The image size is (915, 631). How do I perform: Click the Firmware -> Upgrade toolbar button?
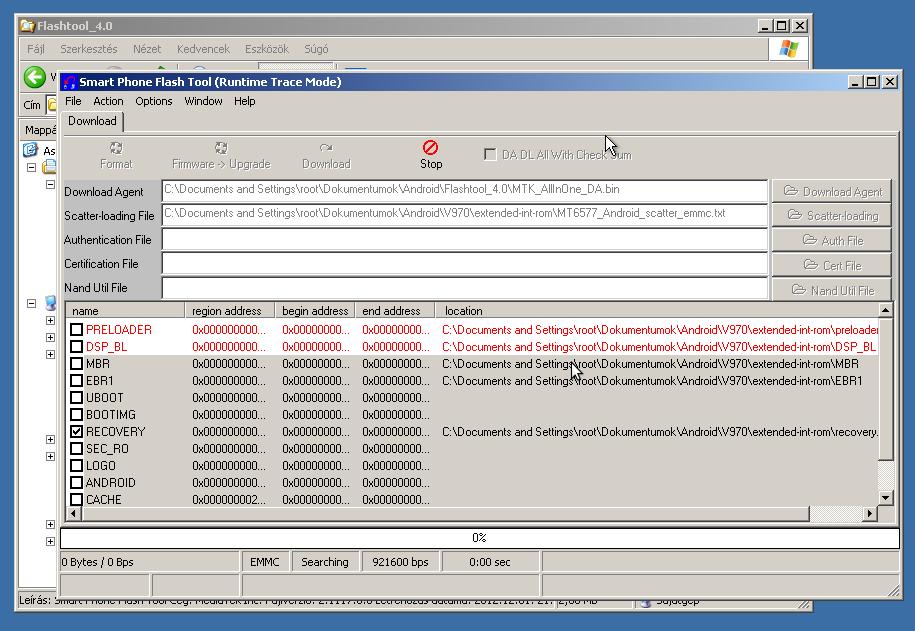pyautogui.click(x=221, y=155)
